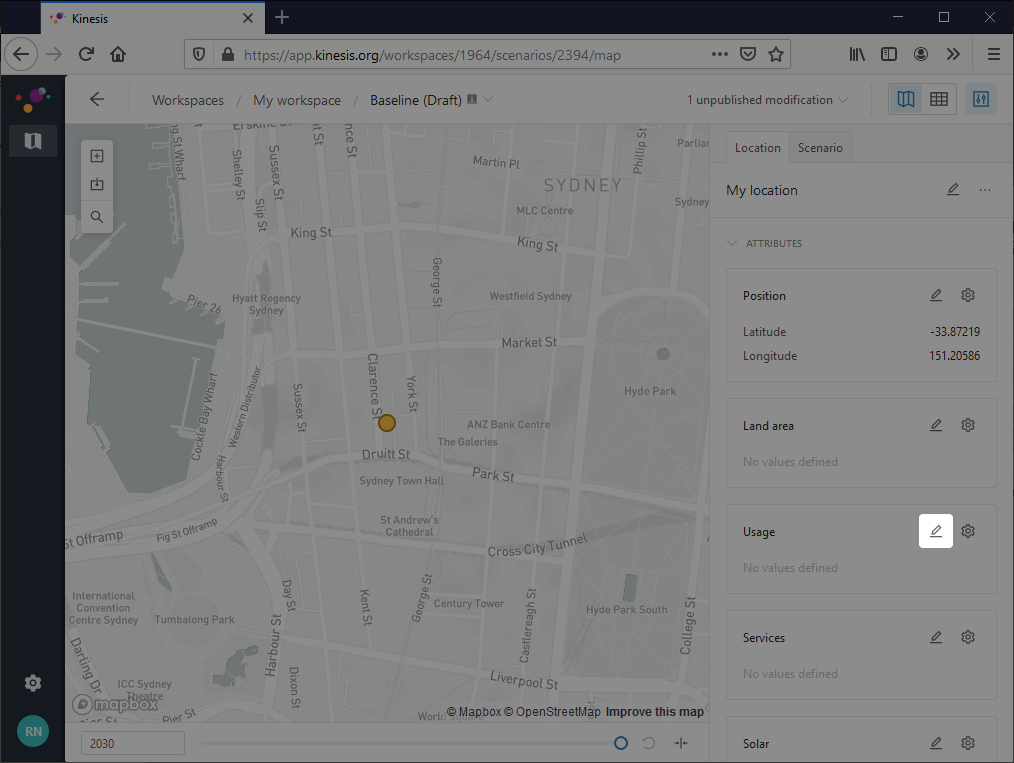This screenshot has height=763, width=1014.
Task: Edit the Services attribute
Action: tap(936, 637)
